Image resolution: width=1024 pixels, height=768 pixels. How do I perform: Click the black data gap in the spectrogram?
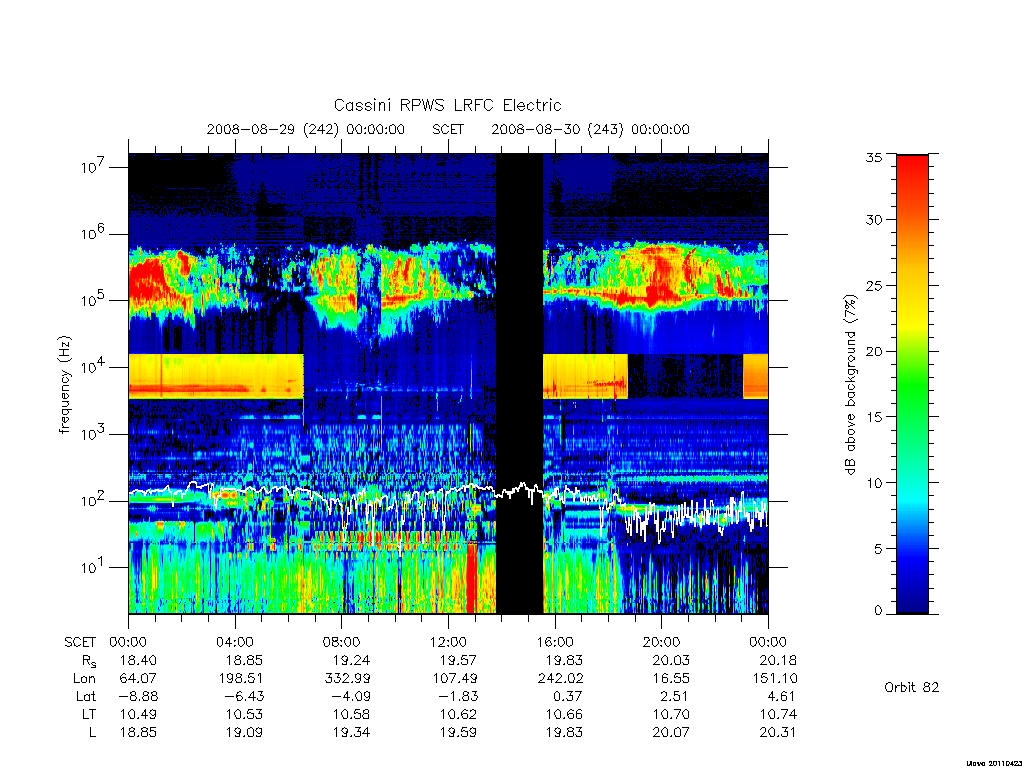pyautogui.click(x=520, y=384)
